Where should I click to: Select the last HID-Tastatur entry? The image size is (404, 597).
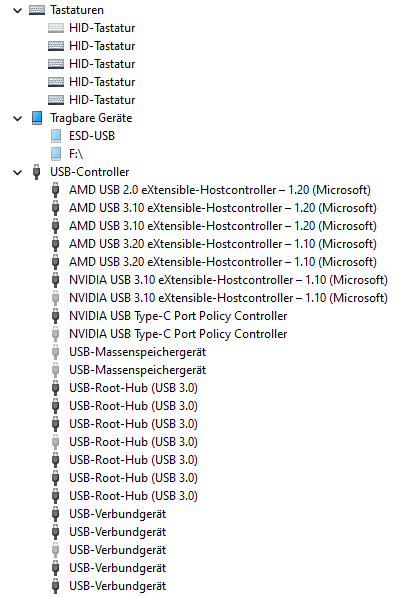pos(102,100)
